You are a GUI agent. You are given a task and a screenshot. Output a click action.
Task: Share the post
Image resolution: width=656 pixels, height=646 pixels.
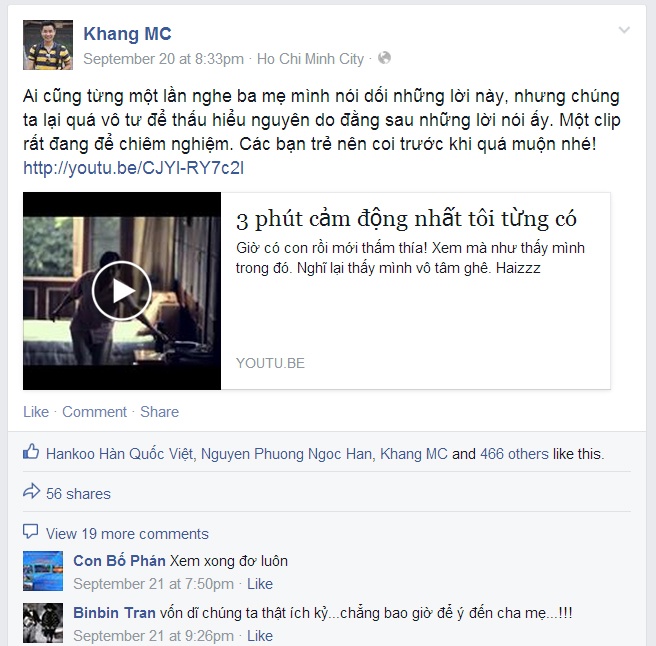pos(159,412)
